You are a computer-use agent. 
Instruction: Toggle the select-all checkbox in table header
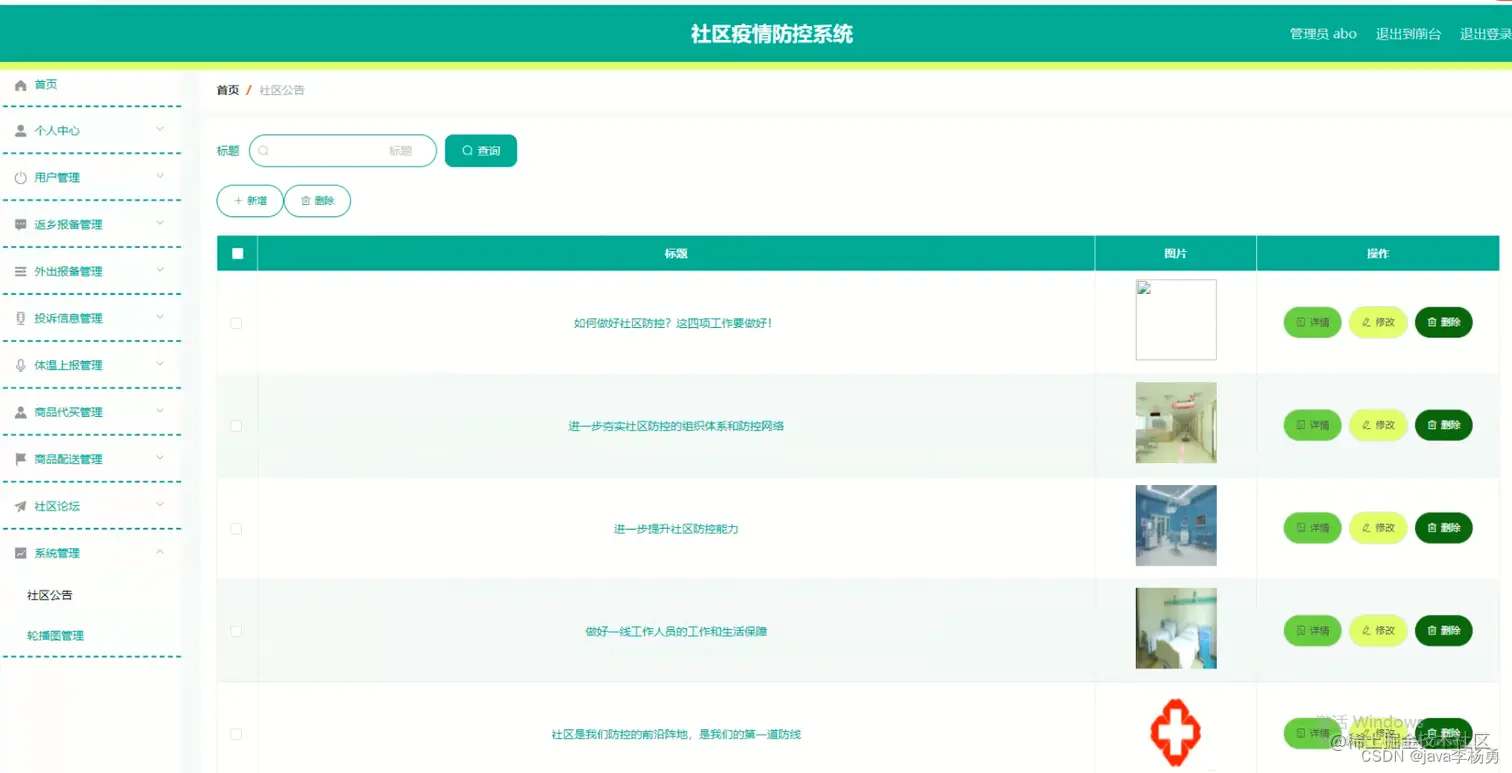point(237,254)
